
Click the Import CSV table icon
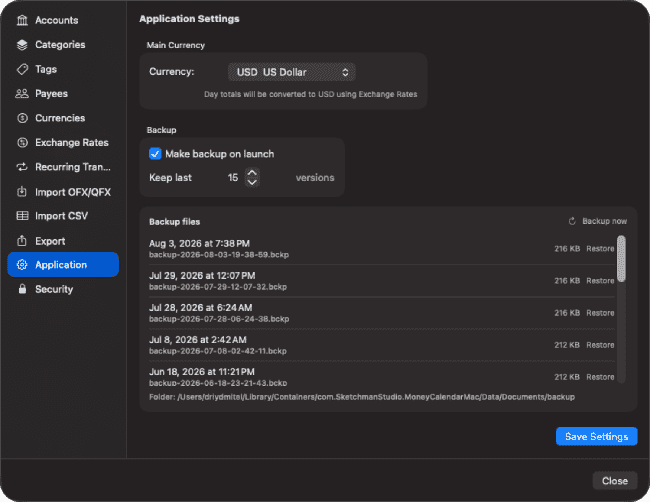pyautogui.click(x=22, y=216)
